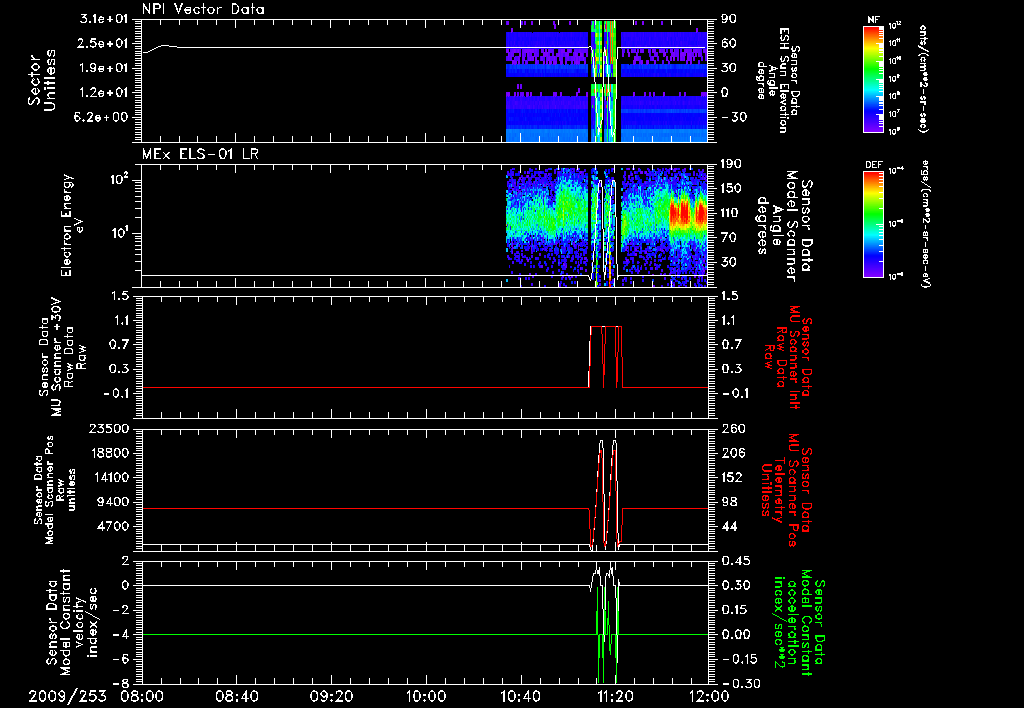
Task: Click the 10:00 time axis label
Action: point(426,696)
